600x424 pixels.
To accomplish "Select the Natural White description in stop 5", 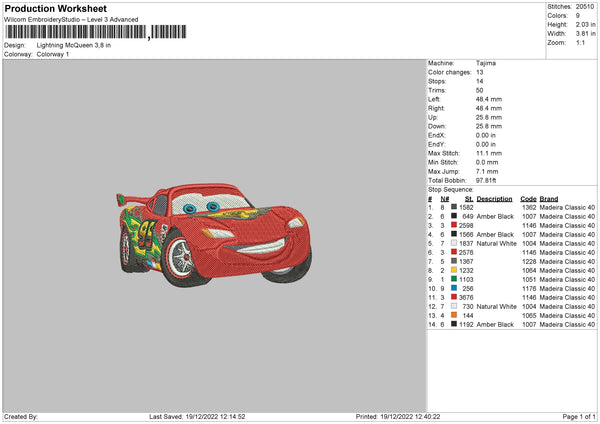I will (496, 243).
